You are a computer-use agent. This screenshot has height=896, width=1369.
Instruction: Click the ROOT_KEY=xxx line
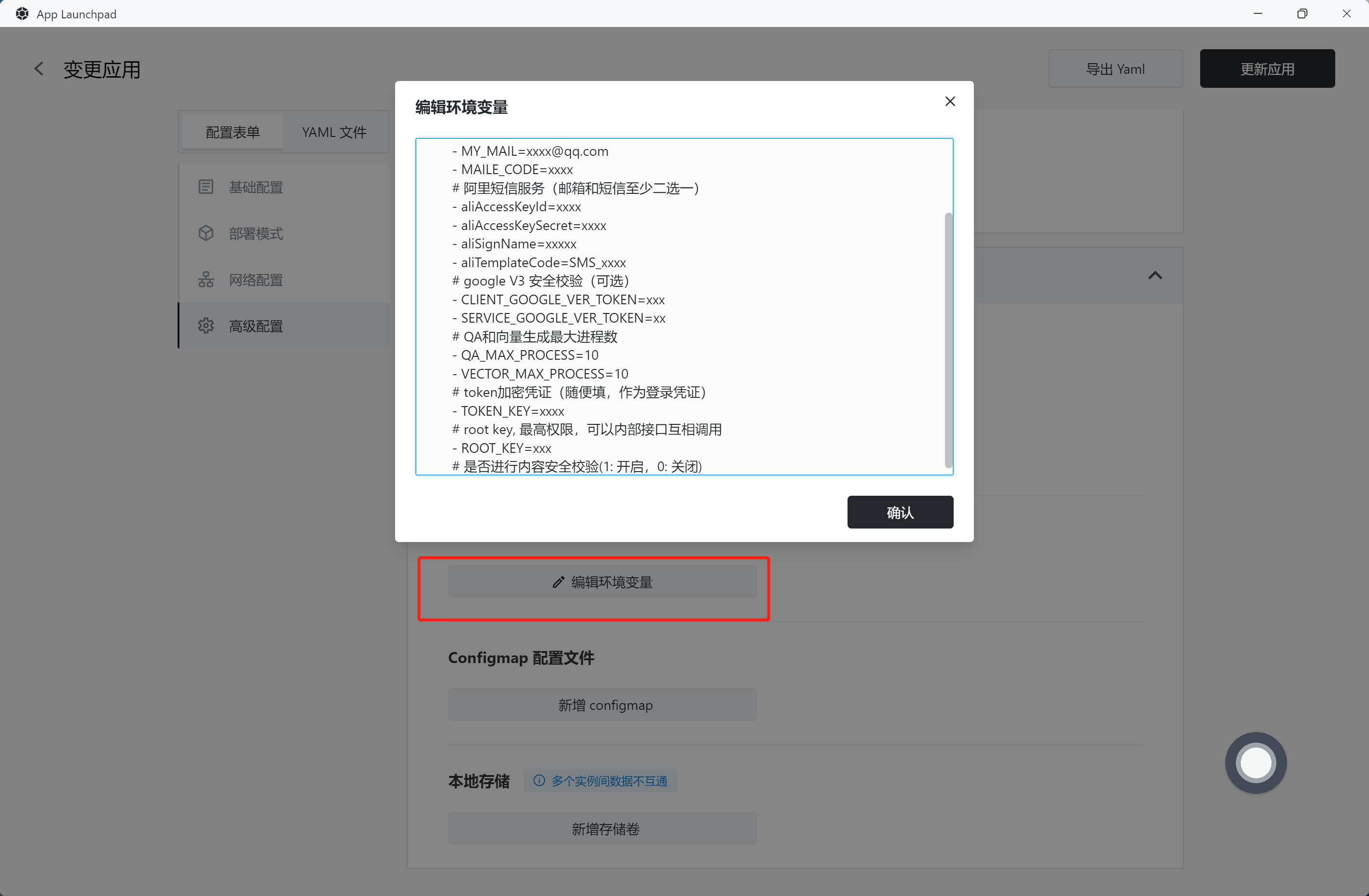coord(501,448)
